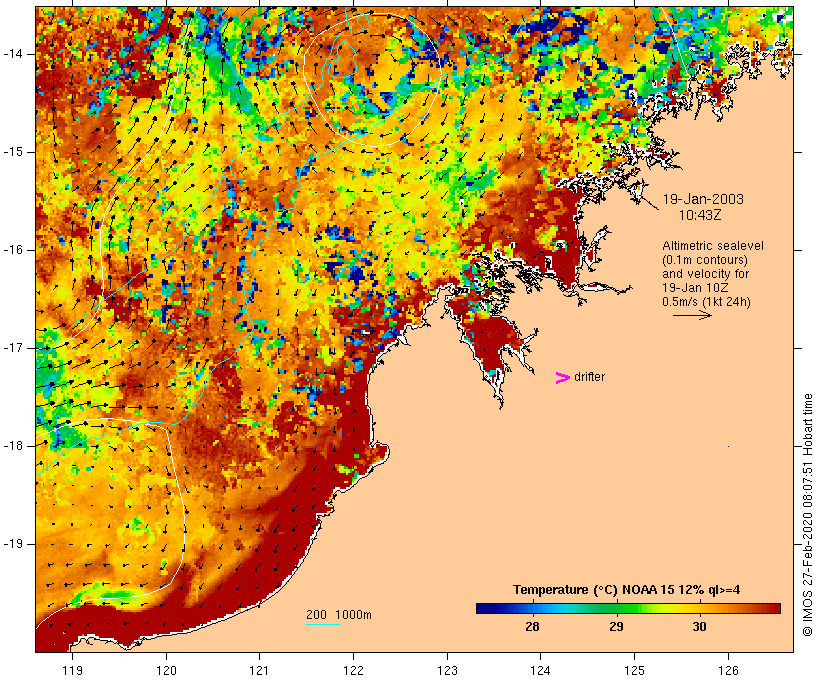Image resolution: width=820 pixels, height=680 pixels.
Task: Click the 10:43Z time text
Action: (700, 214)
